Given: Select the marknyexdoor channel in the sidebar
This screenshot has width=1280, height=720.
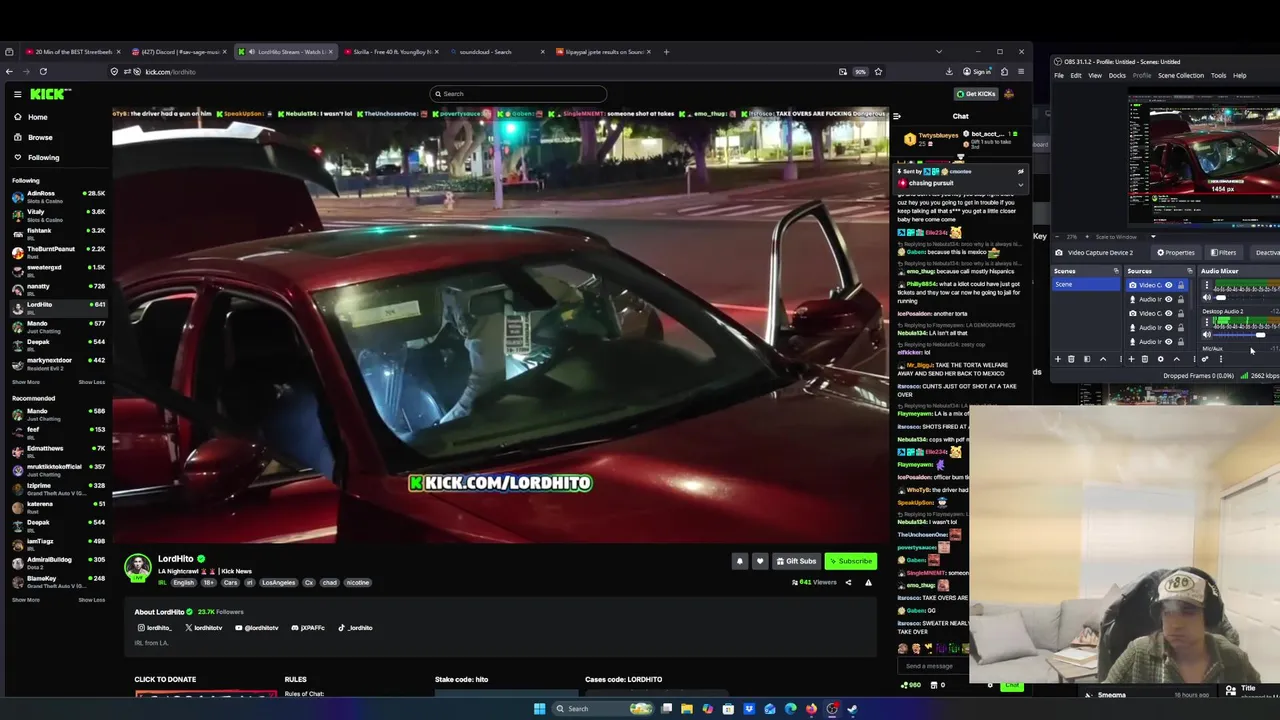Looking at the screenshot, I should point(58,362).
